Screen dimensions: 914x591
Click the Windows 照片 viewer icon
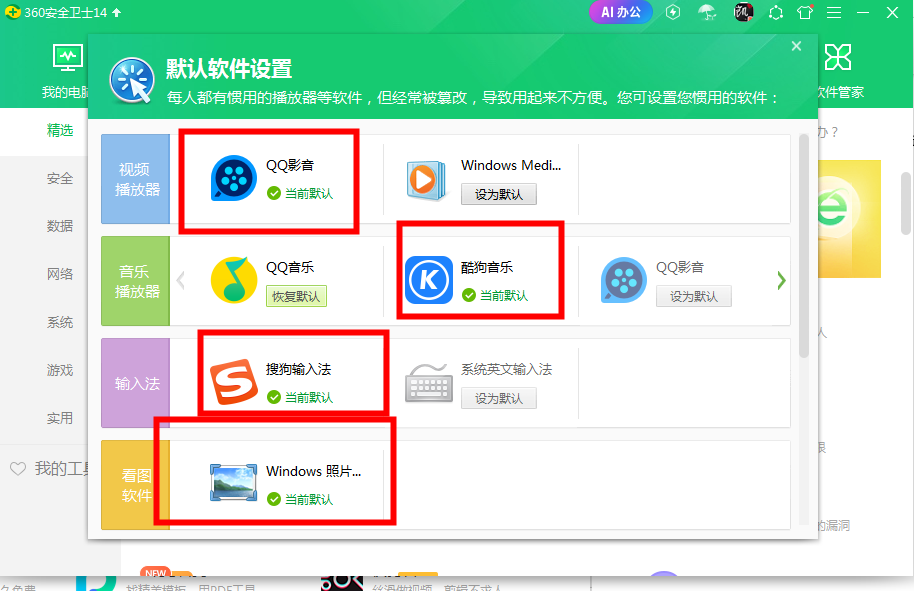234,483
